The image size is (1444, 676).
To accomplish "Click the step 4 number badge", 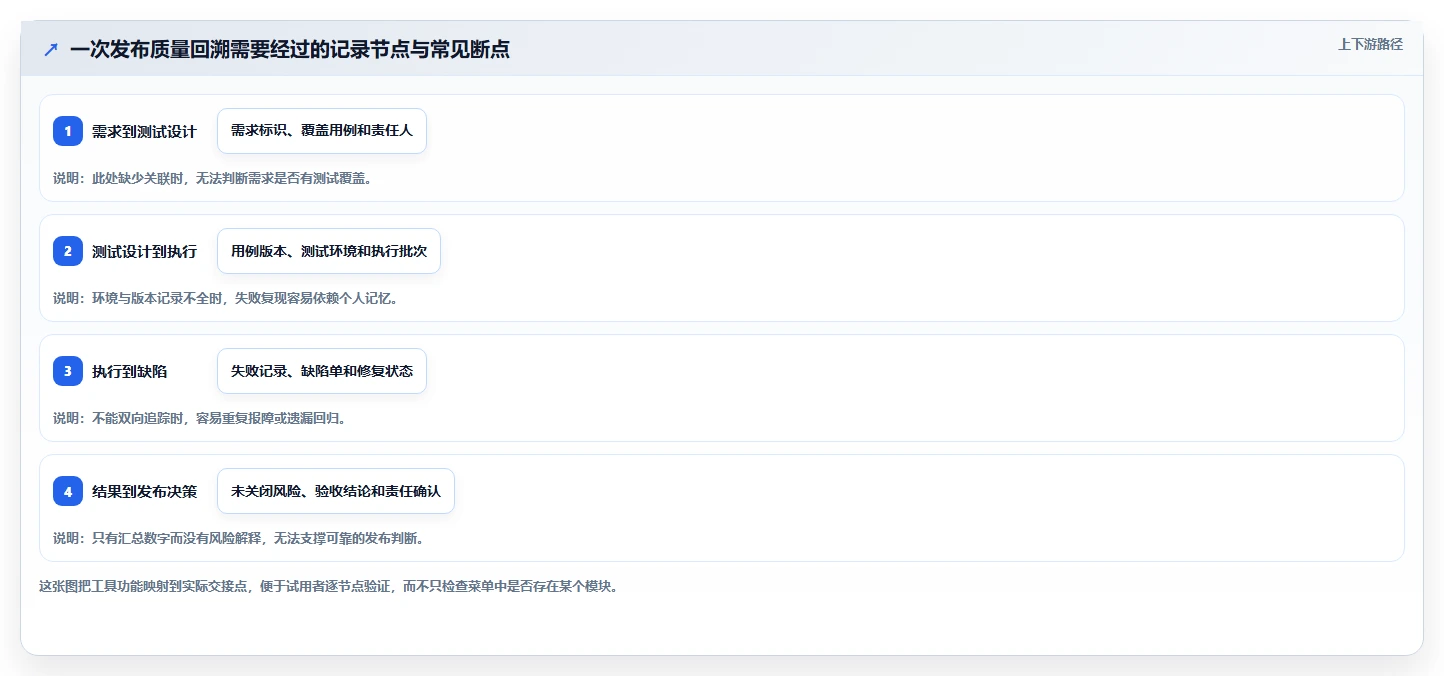I will coord(68,491).
